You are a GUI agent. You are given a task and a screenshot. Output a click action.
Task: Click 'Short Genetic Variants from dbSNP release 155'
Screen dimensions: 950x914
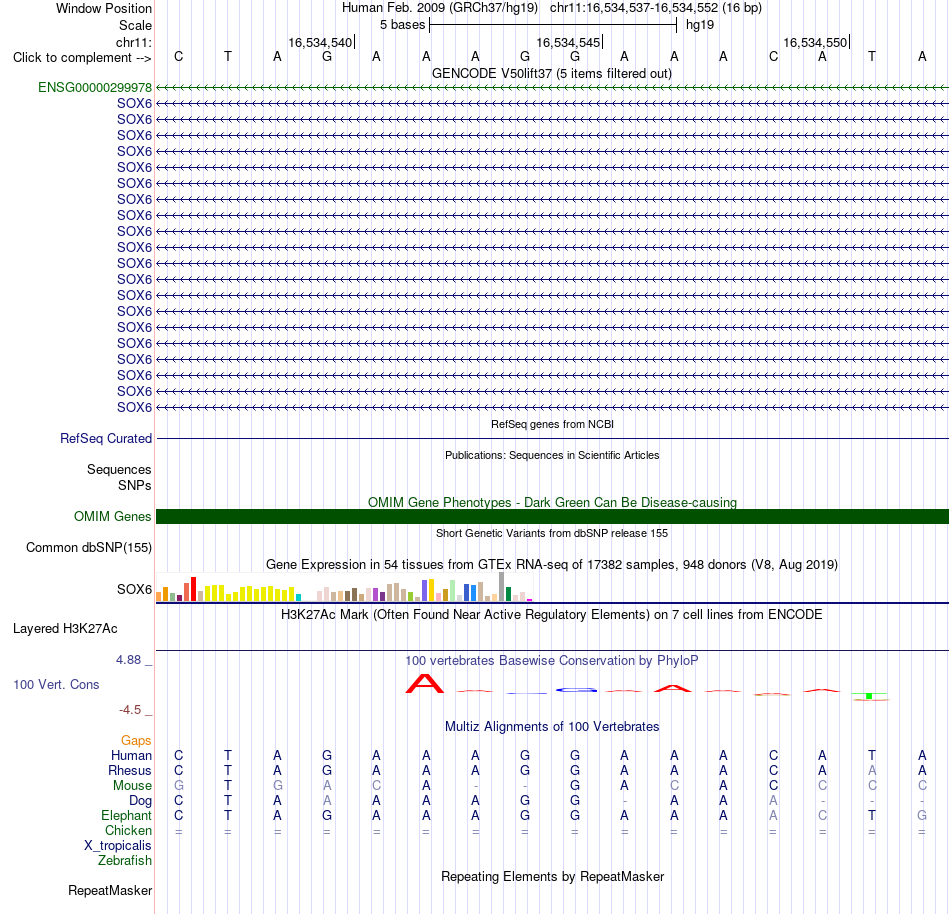(552, 533)
